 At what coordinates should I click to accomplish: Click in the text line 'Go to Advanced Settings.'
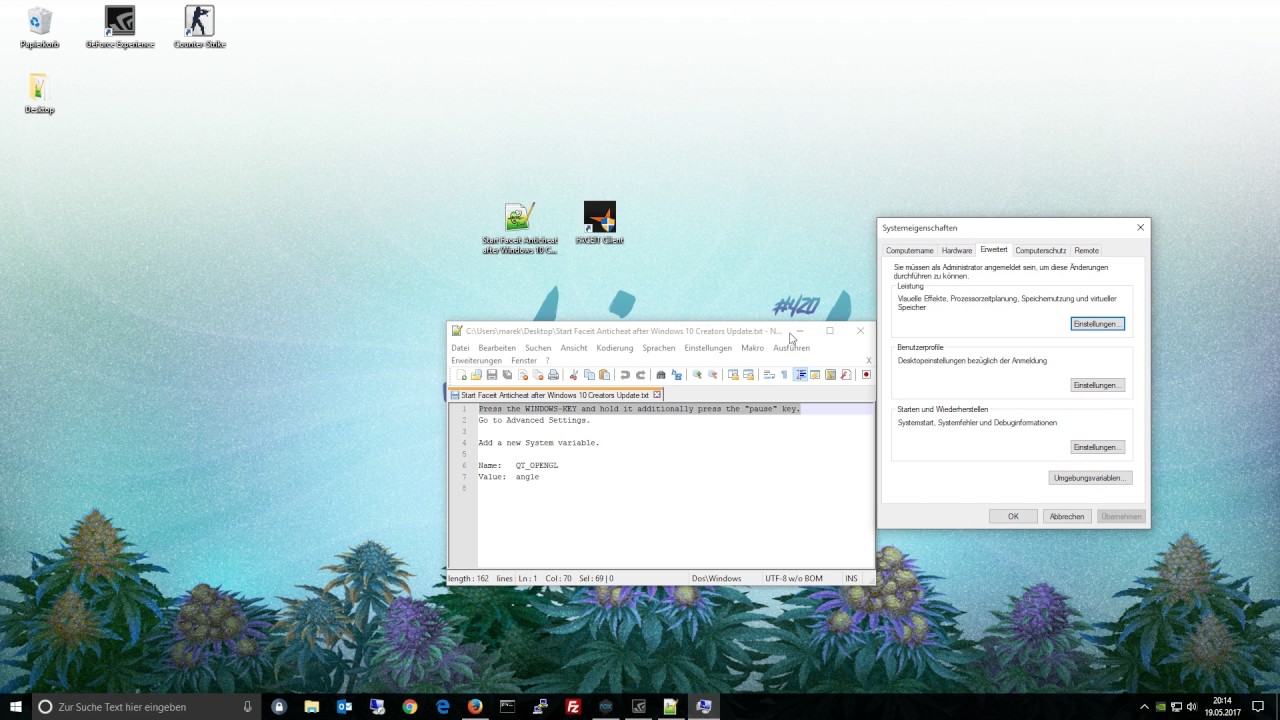pos(534,420)
